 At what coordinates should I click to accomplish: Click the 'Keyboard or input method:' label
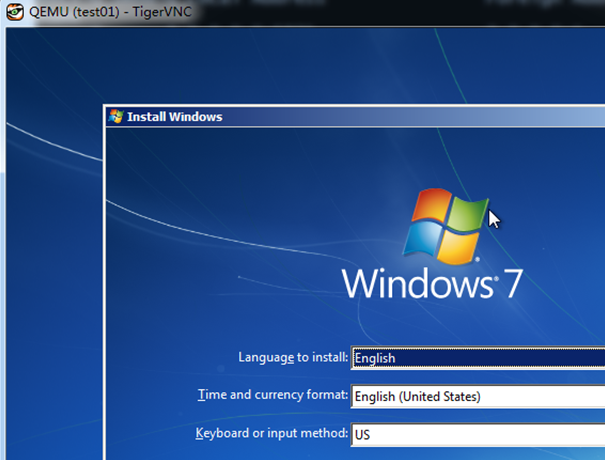(272, 433)
